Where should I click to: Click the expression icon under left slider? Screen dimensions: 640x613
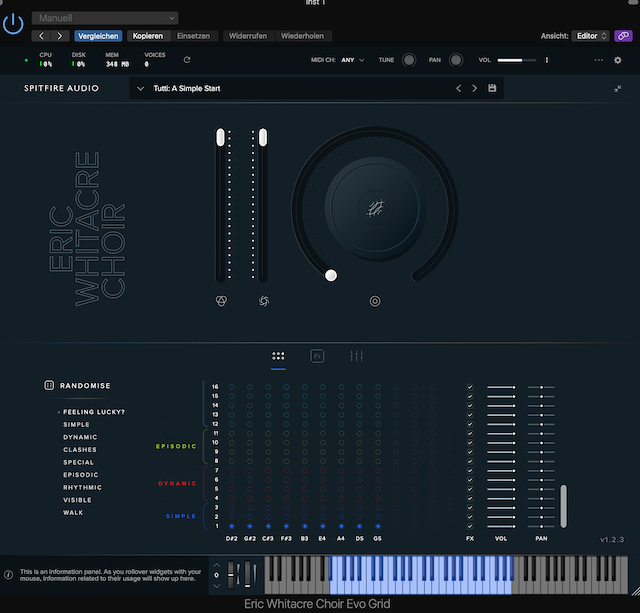pos(221,301)
